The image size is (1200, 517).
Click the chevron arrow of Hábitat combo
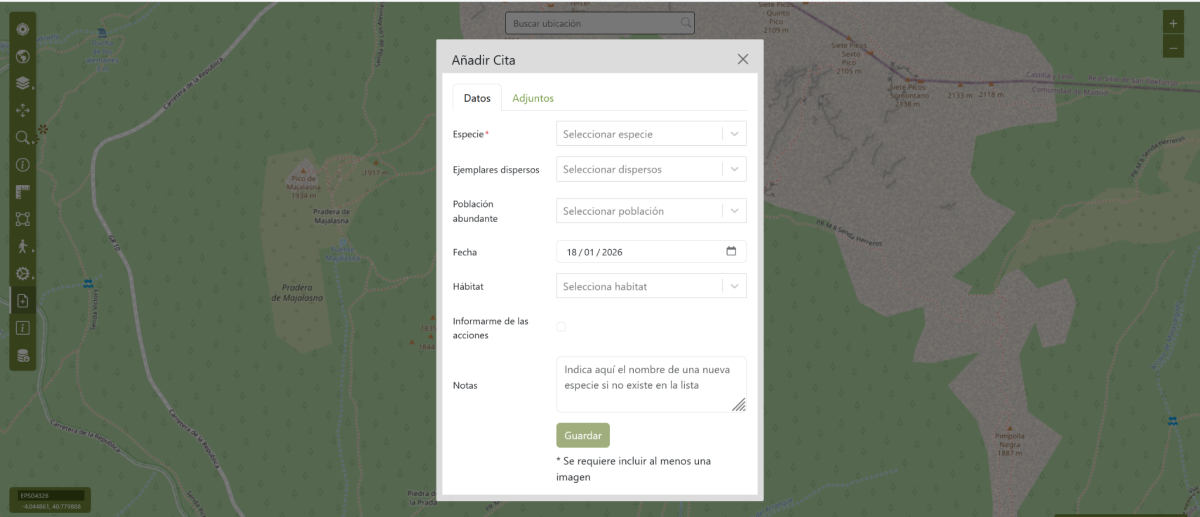pyautogui.click(x=734, y=286)
